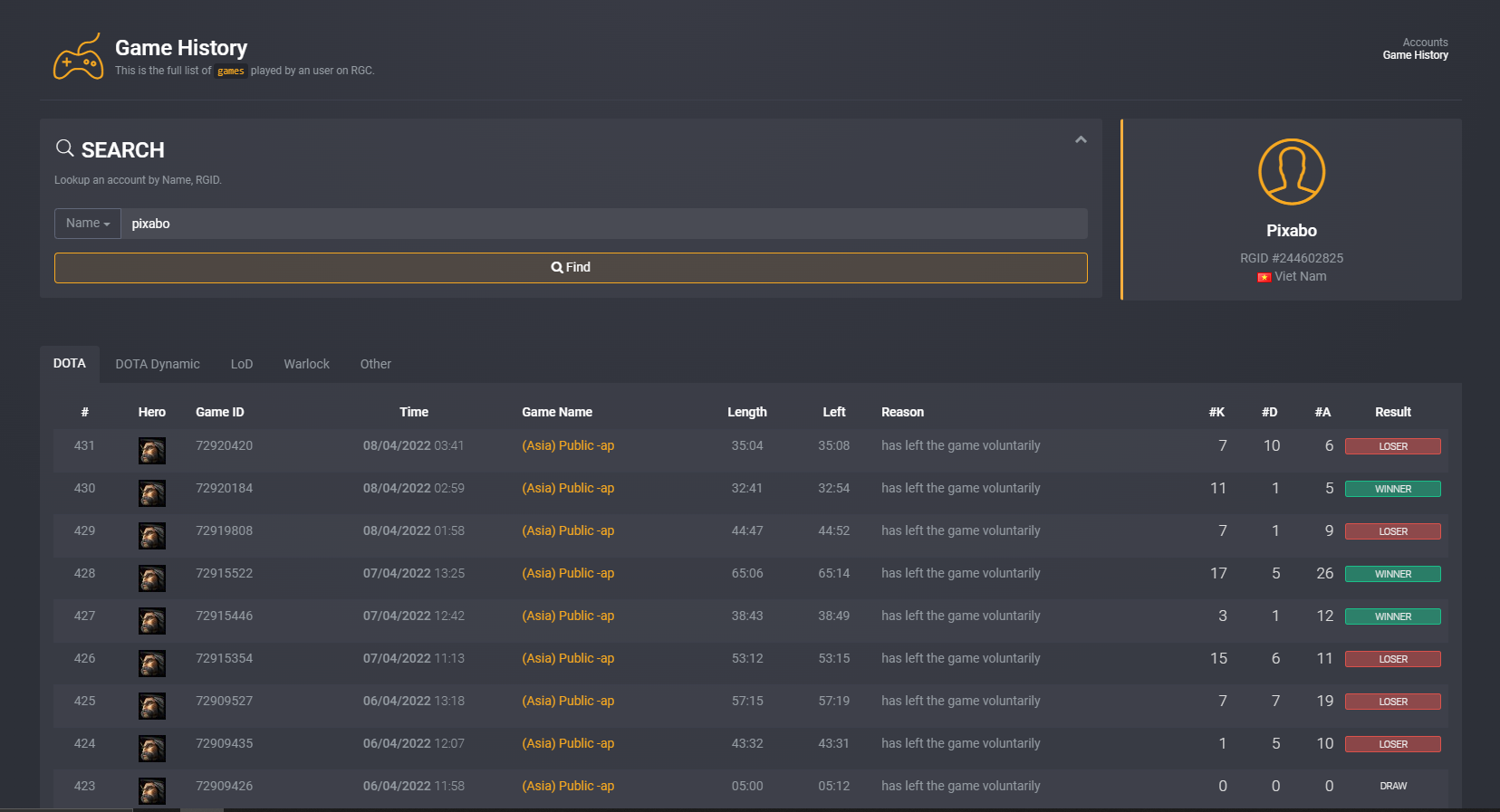Click the hero icon in row 428

click(x=152, y=578)
